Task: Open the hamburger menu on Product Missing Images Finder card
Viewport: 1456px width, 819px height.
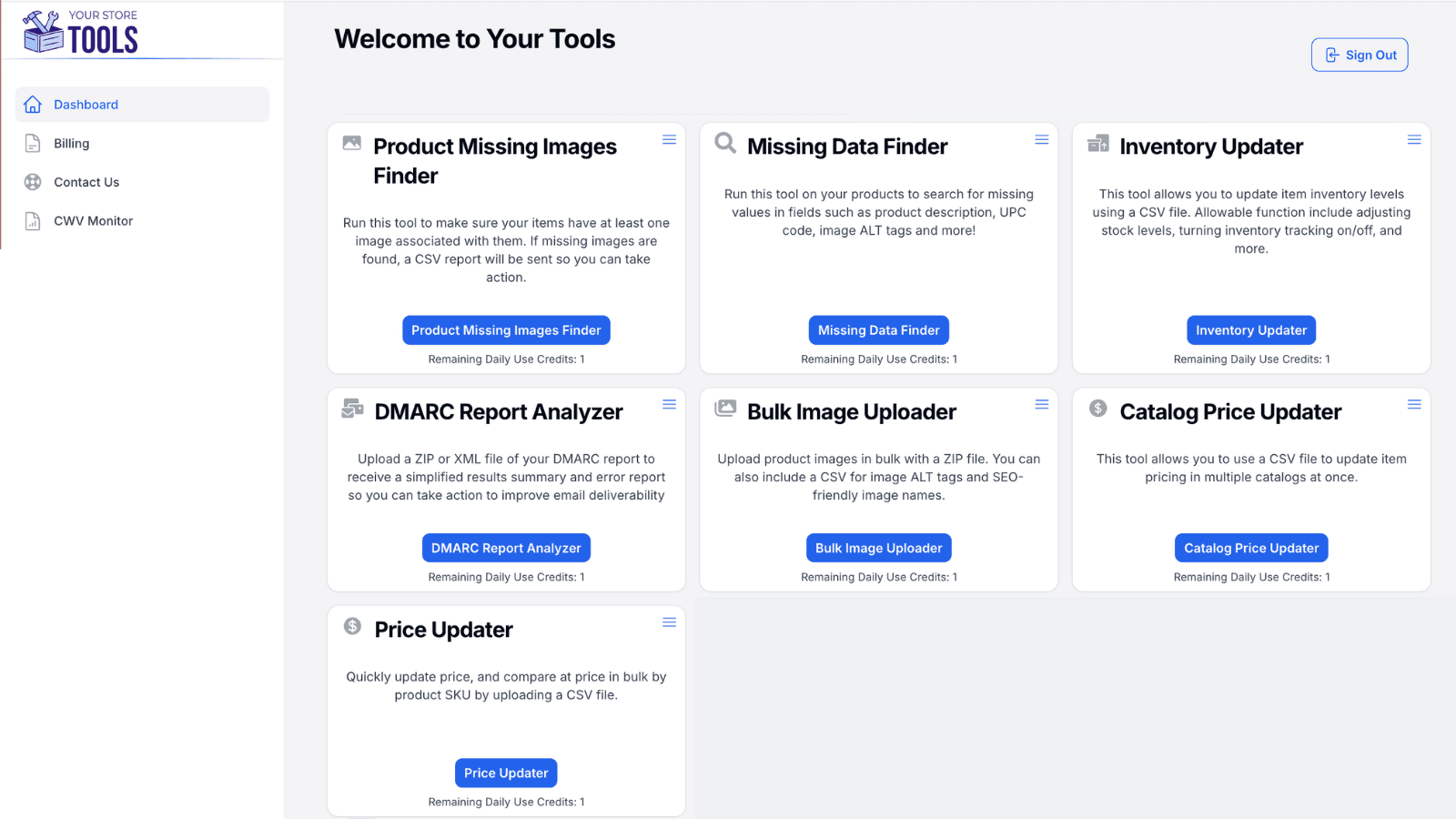Action: pyautogui.click(x=669, y=139)
